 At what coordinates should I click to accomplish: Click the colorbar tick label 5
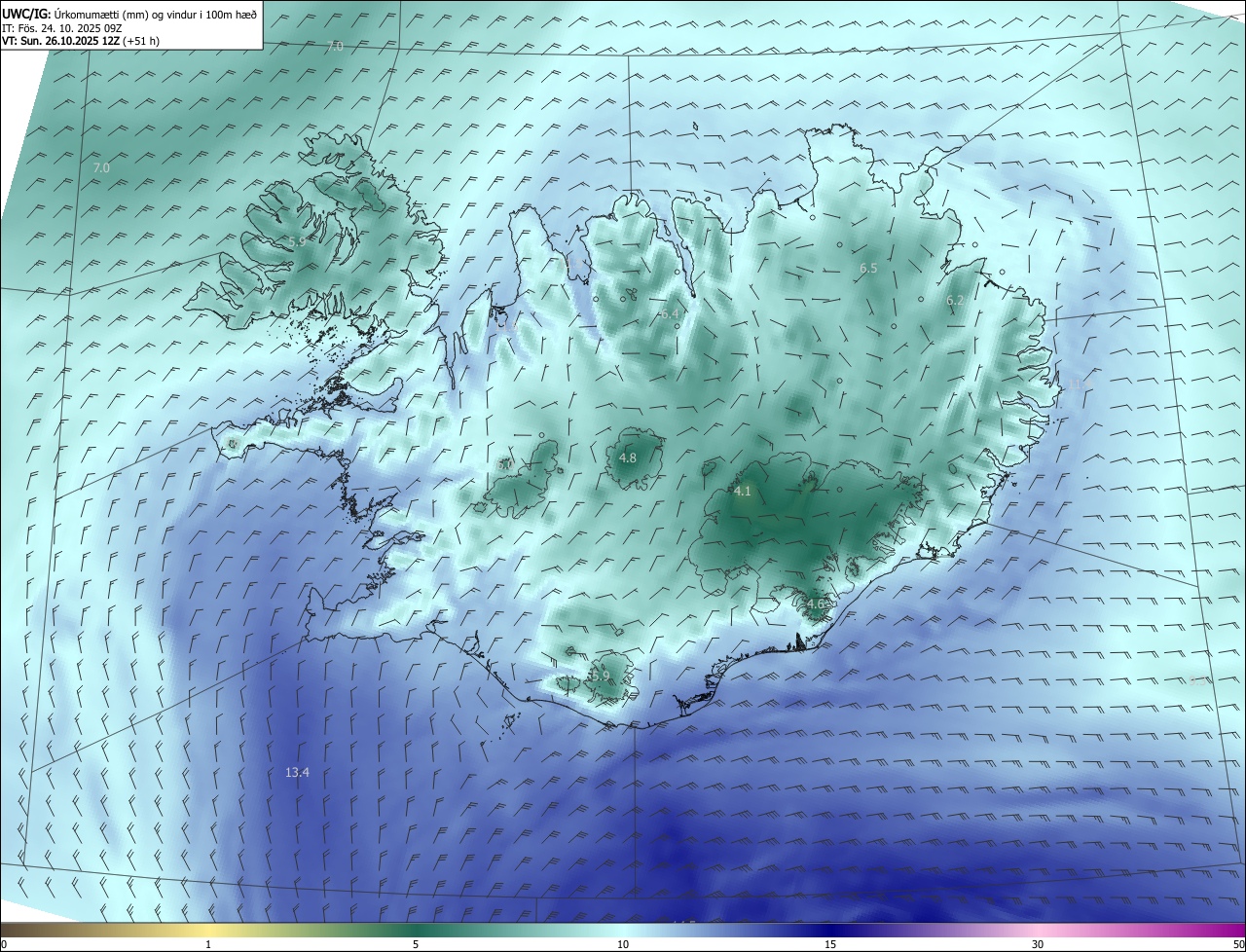click(x=416, y=944)
